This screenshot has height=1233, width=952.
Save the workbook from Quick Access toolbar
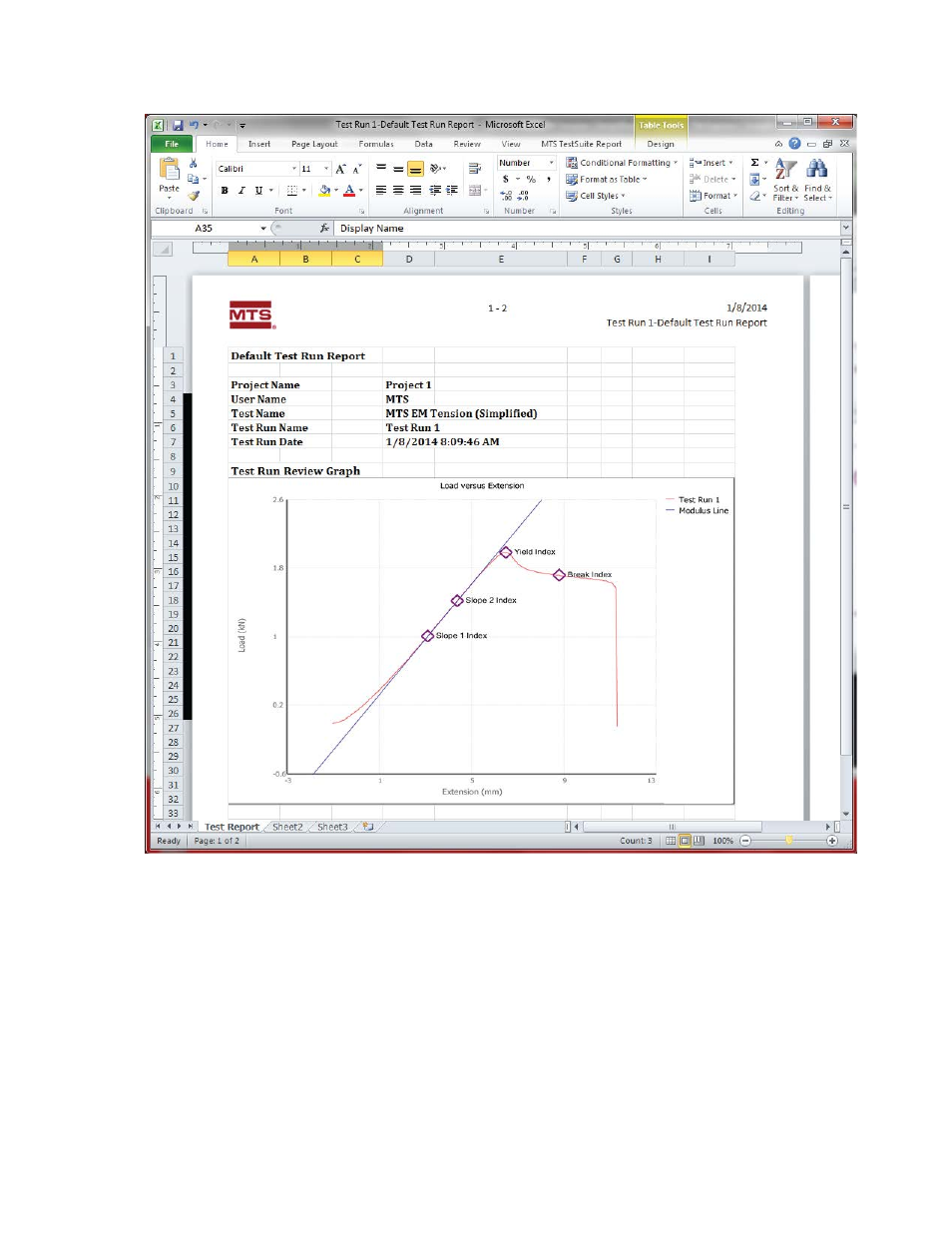tap(178, 125)
